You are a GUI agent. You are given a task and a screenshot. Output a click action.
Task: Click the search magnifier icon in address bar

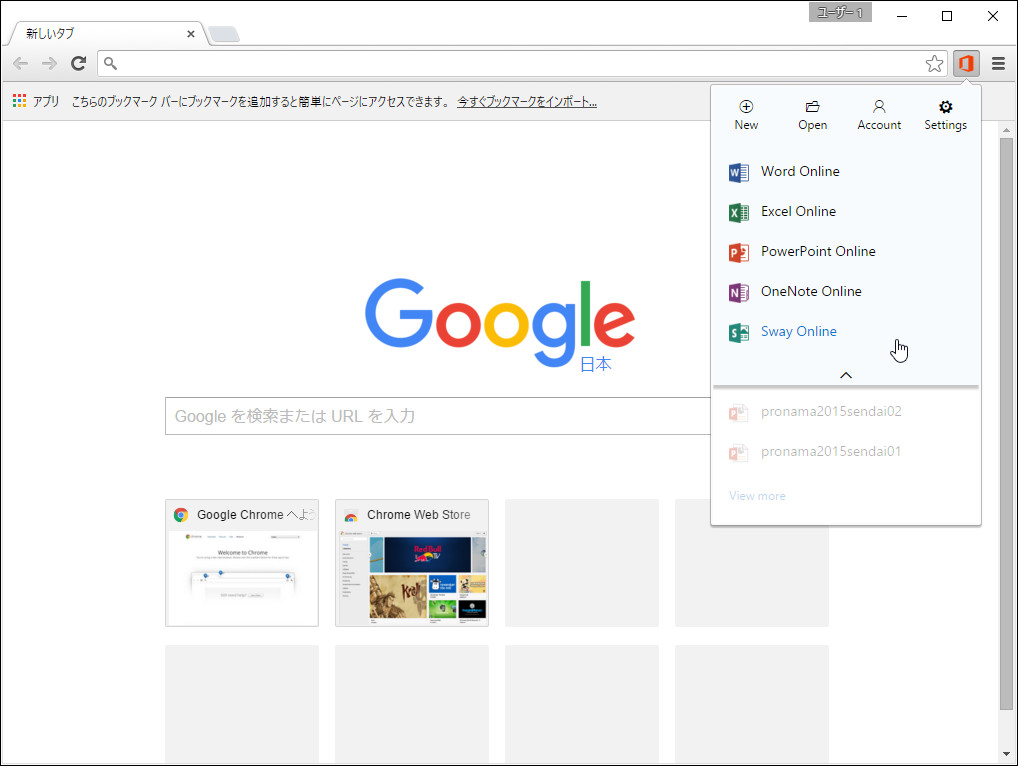click(x=110, y=63)
